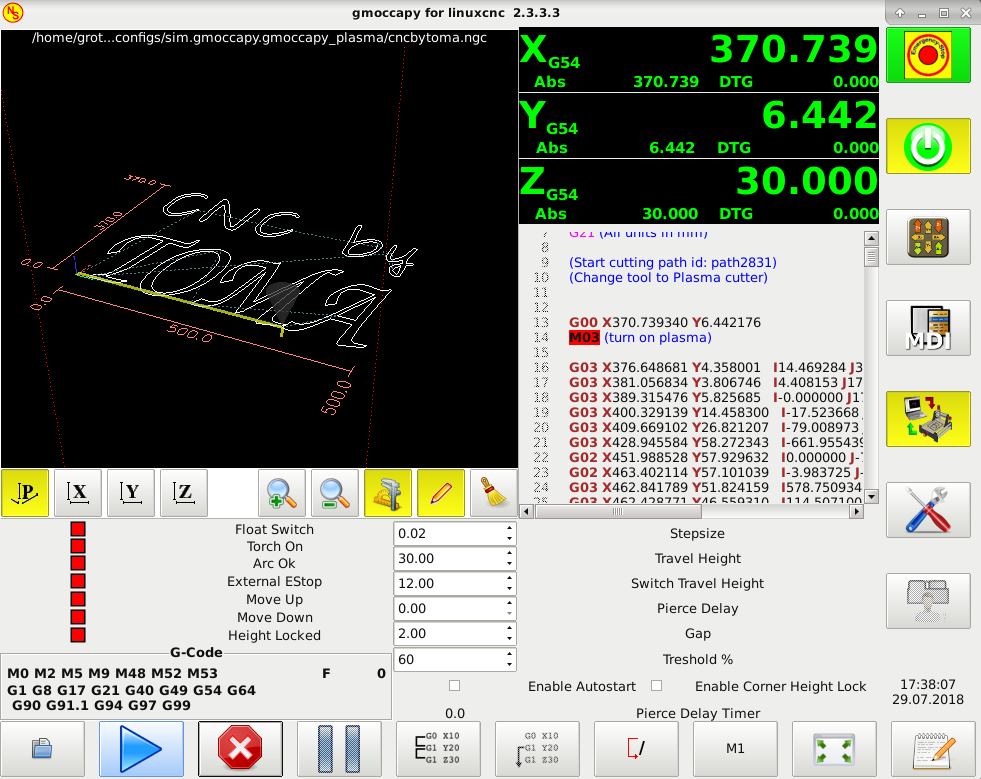Switch preview to Y view
The image size is (981, 779).
131,493
